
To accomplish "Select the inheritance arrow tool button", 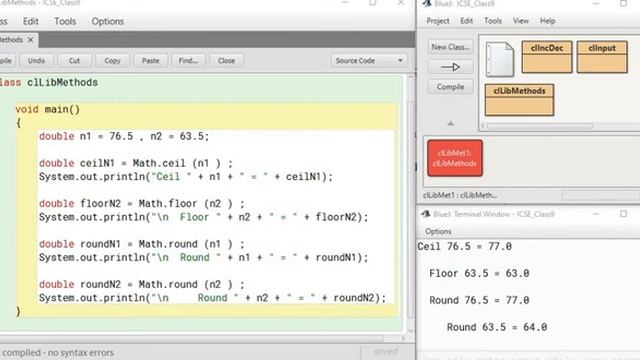I will click(x=450, y=67).
